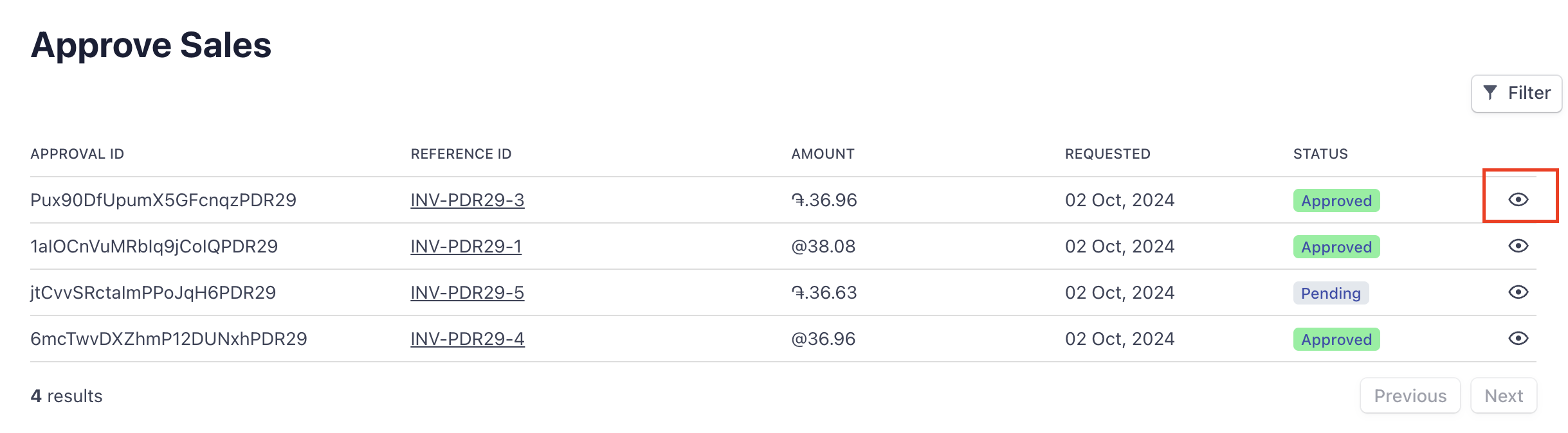
Task: Go to the Previous page
Action: [x=1410, y=396]
